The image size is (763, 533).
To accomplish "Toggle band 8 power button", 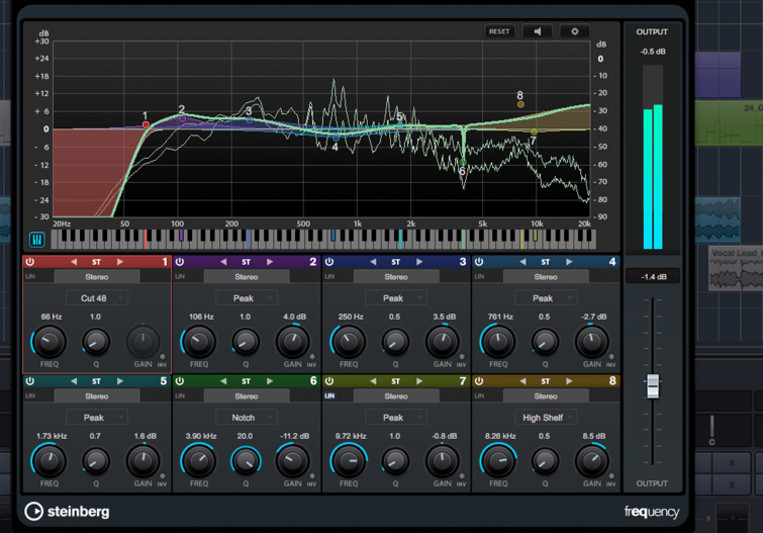I will click(479, 381).
